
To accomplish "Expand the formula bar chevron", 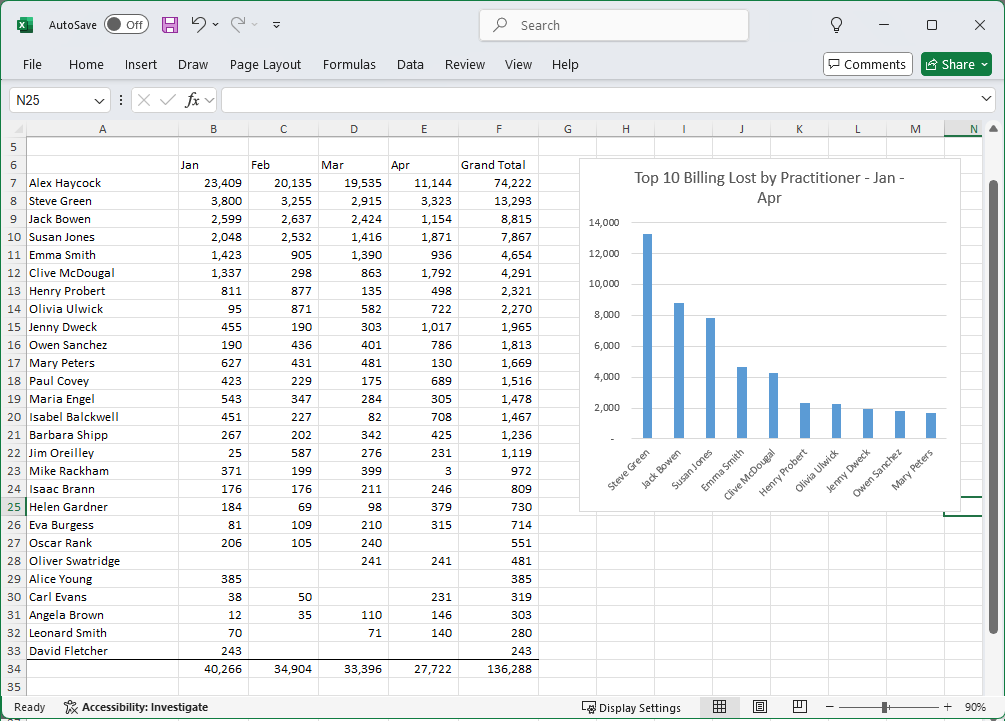I will pos(987,99).
